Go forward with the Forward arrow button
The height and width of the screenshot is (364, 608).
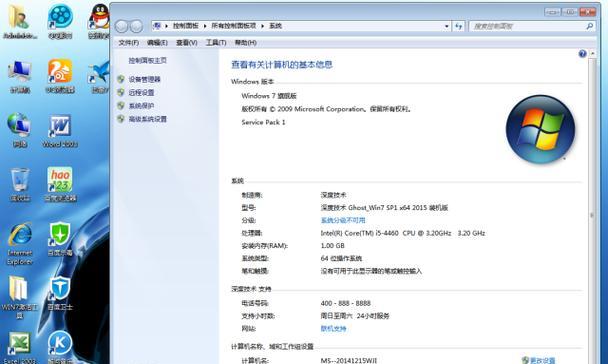pyautogui.click(x=136, y=26)
